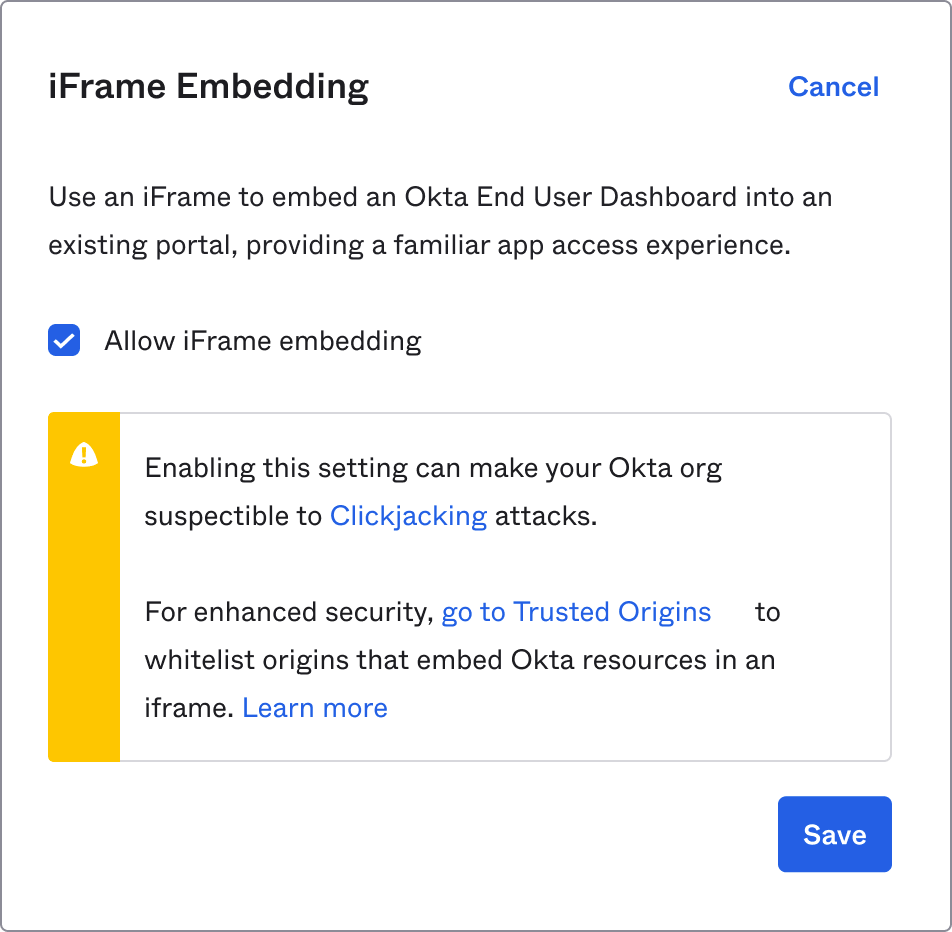This screenshot has width=952, height=932.
Task: Click the 'For enhanced security,' text
Action: [x=289, y=612]
